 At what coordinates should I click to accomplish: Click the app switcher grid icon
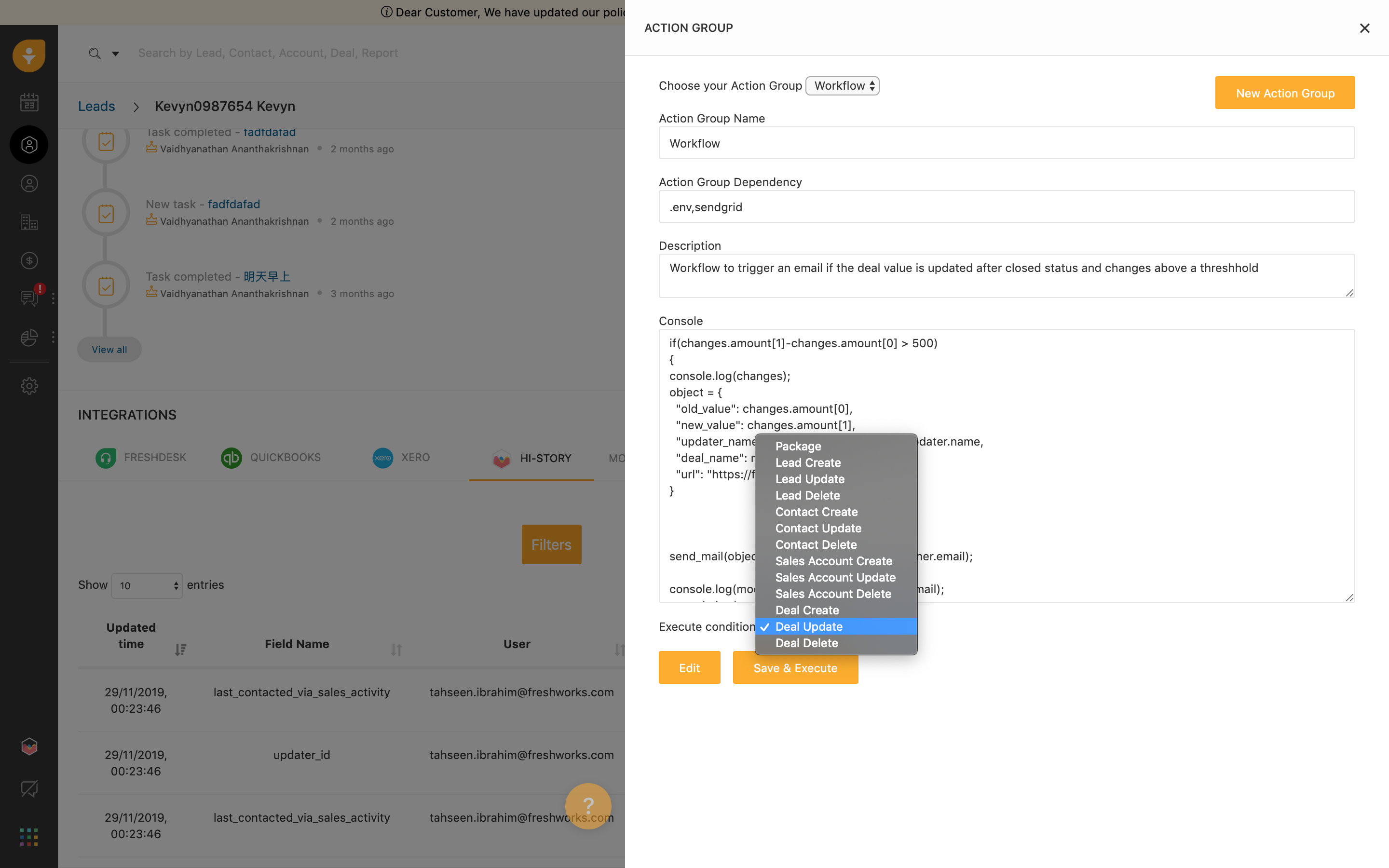29,837
